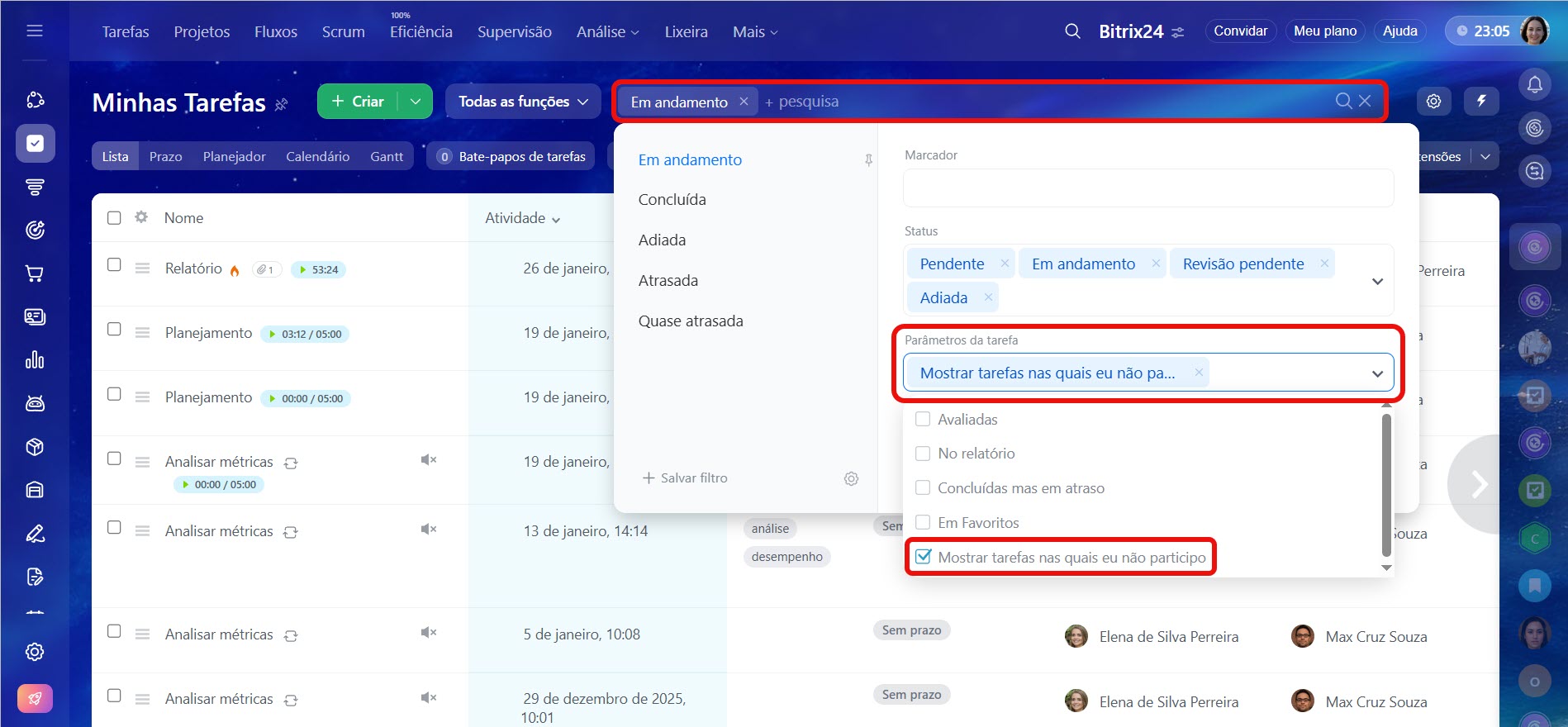The image size is (1568, 727).
Task: Click the pin icon next to Minhas Tarefas
Action: click(x=282, y=104)
